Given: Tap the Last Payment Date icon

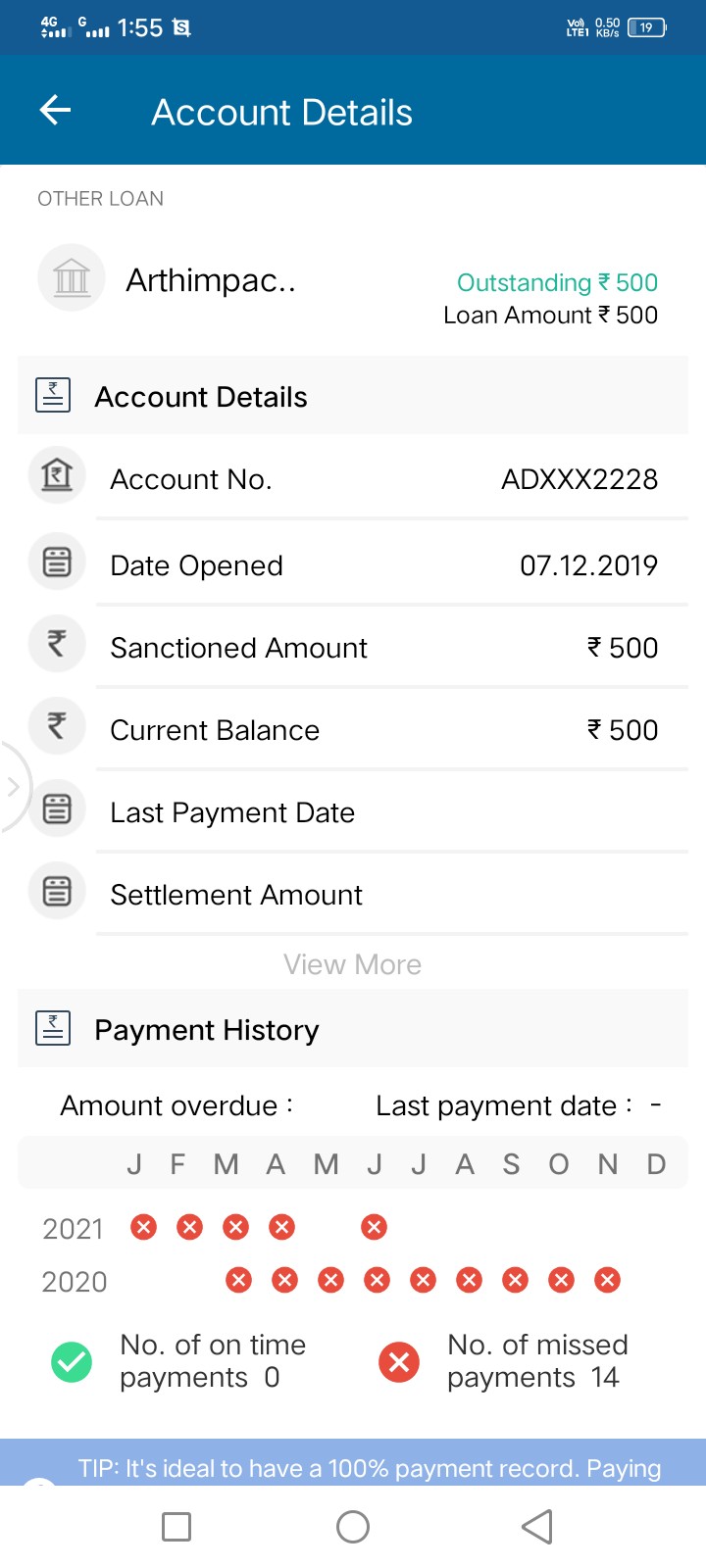Looking at the screenshot, I should pyautogui.click(x=57, y=809).
